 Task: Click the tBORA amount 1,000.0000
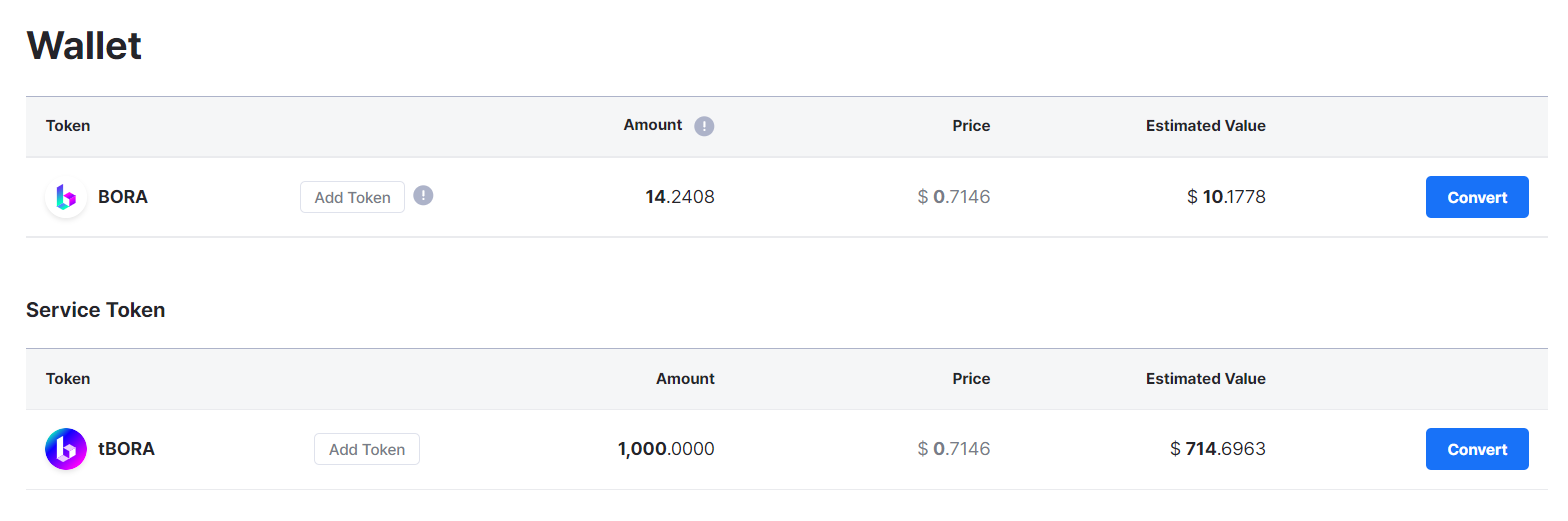tap(666, 449)
